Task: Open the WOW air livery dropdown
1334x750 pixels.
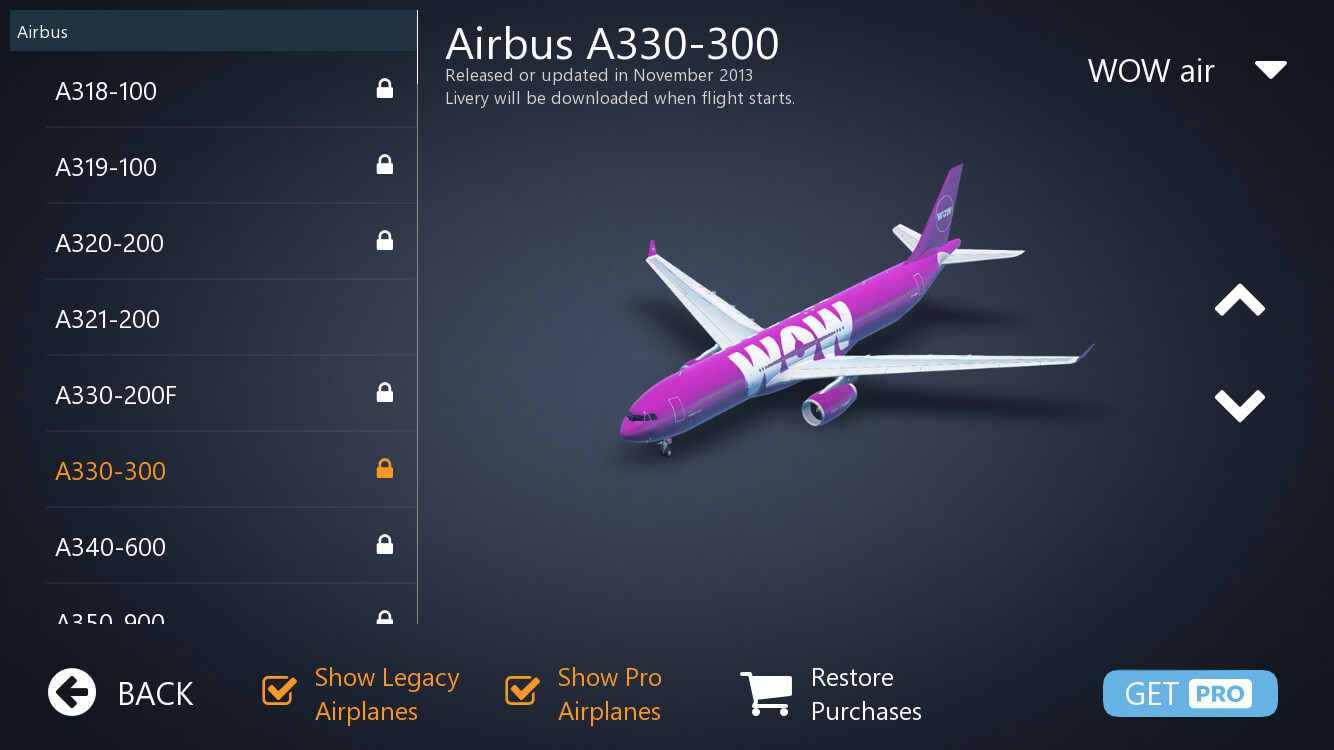Action: 1186,71
